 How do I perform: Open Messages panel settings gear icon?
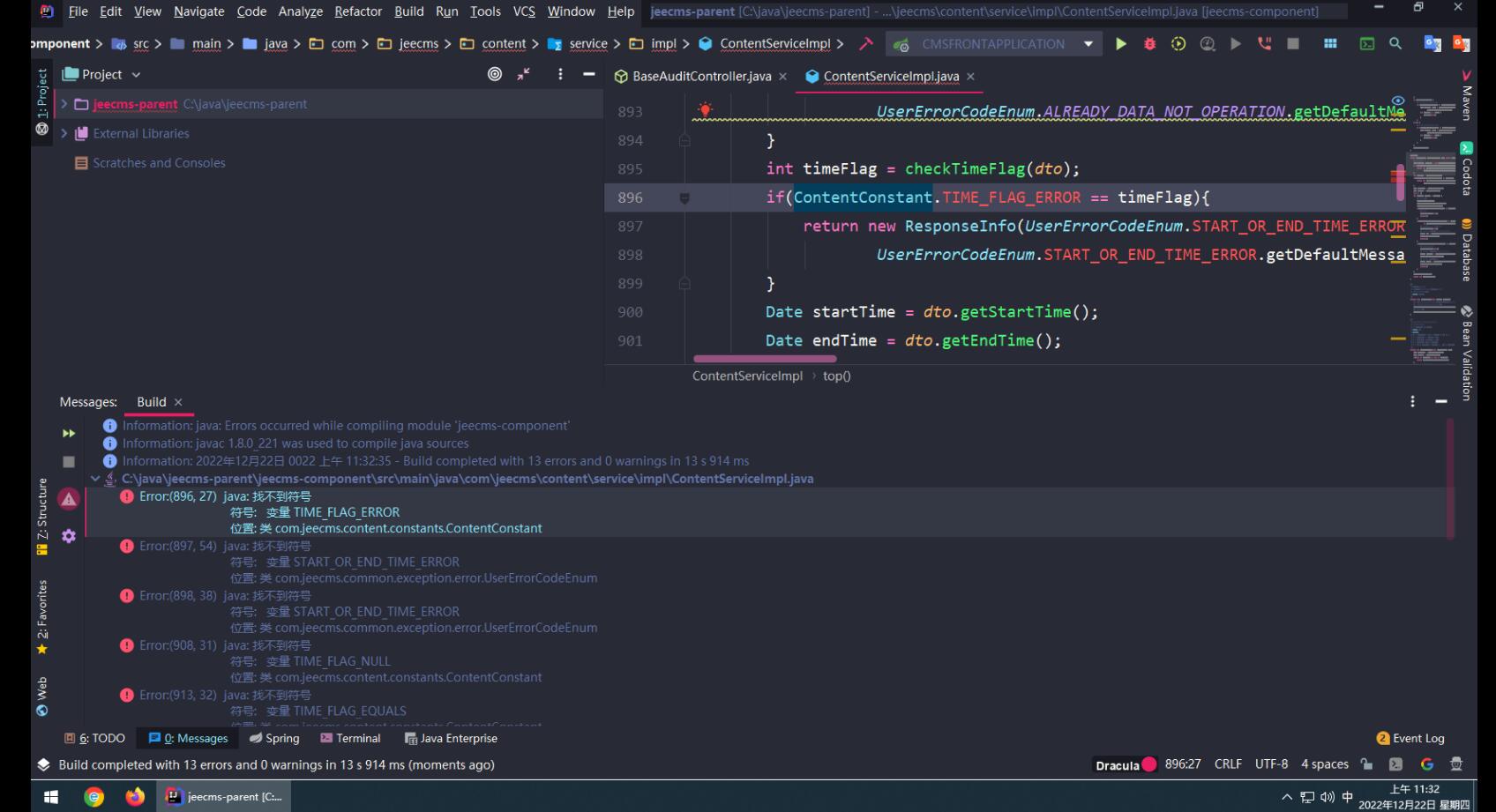[69, 536]
